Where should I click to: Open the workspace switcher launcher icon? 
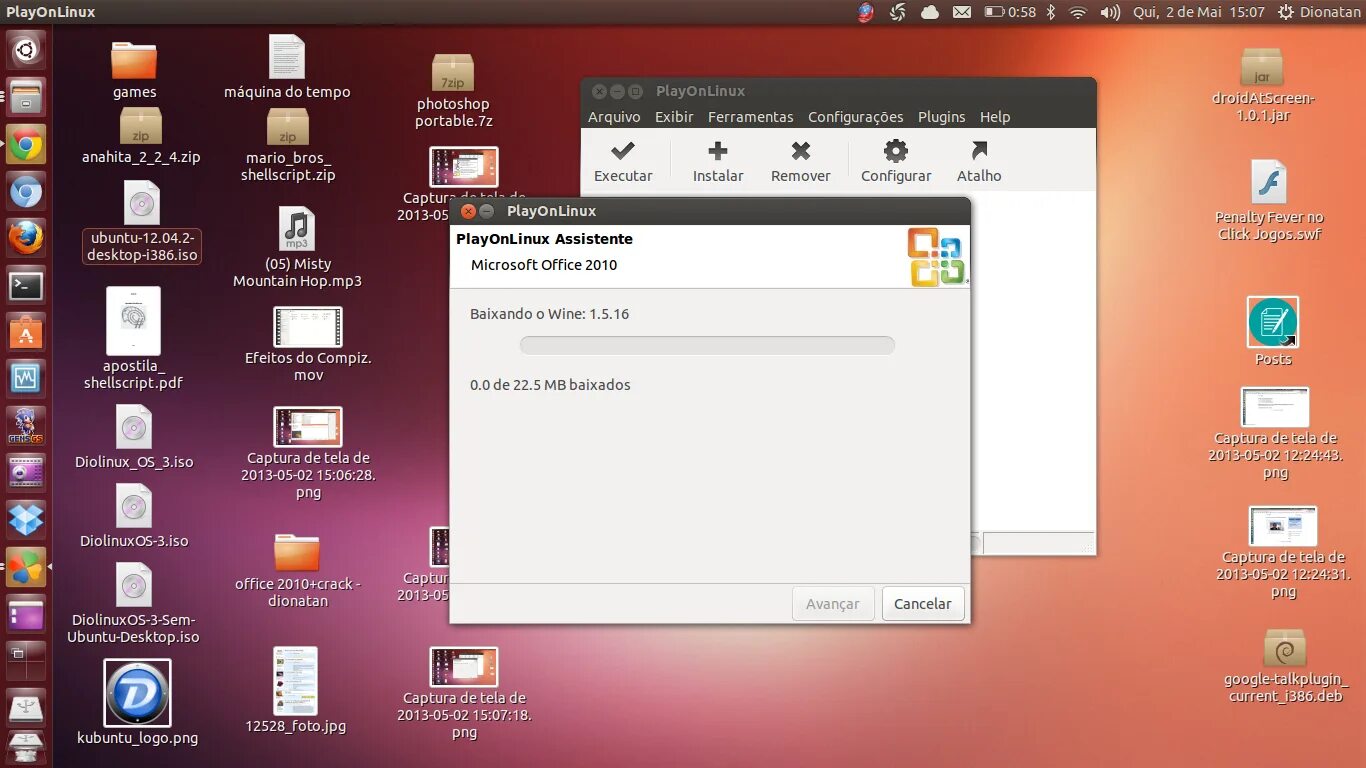click(x=26, y=662)
